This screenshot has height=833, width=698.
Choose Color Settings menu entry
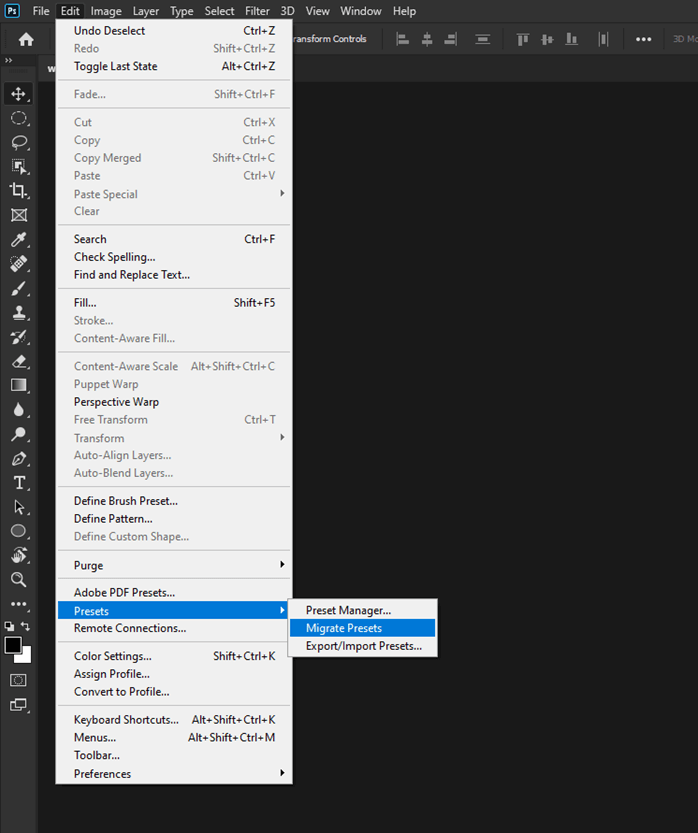[174, 656]
